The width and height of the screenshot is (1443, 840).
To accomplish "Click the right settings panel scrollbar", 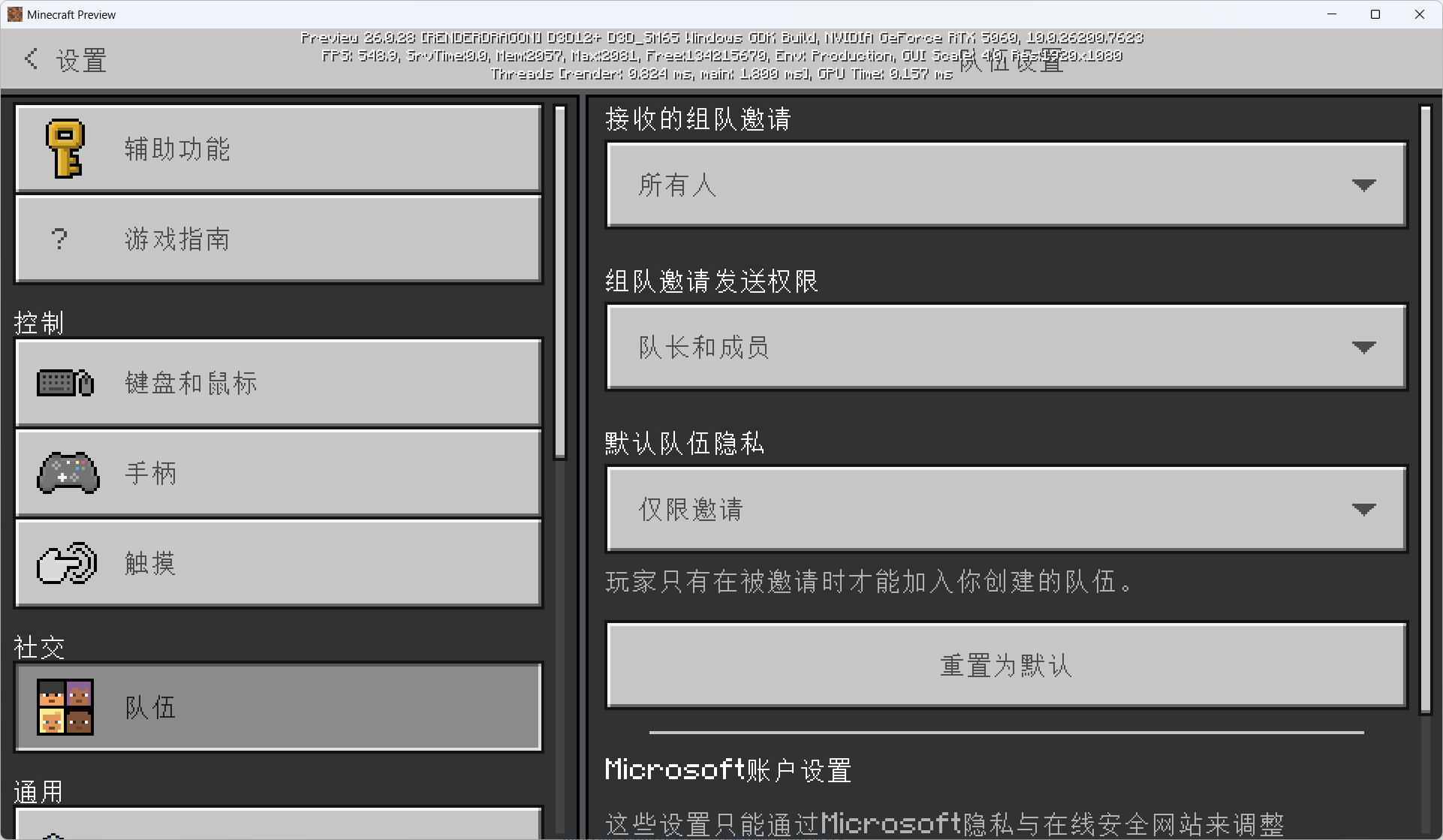I will pyautogui.click(x=1426, y=409).
